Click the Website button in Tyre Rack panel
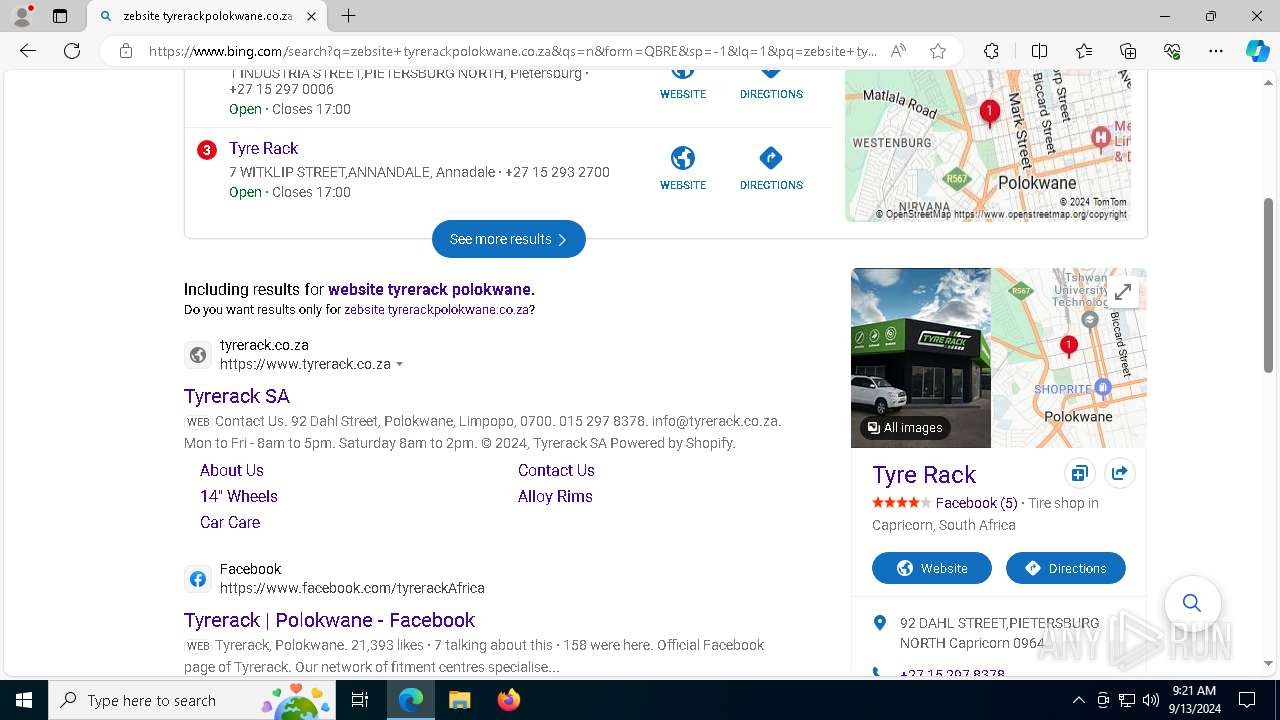 (x=932, y=568)
